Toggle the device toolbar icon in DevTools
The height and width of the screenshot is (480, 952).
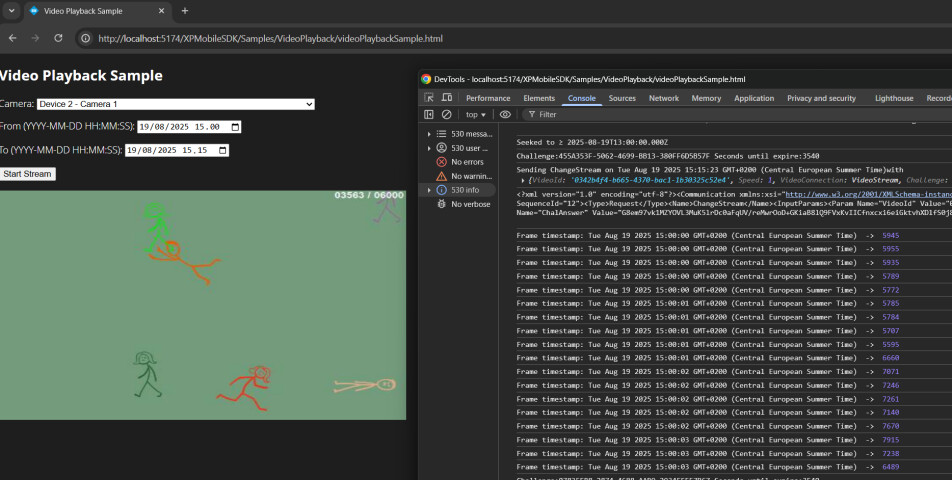pos(447,98)
